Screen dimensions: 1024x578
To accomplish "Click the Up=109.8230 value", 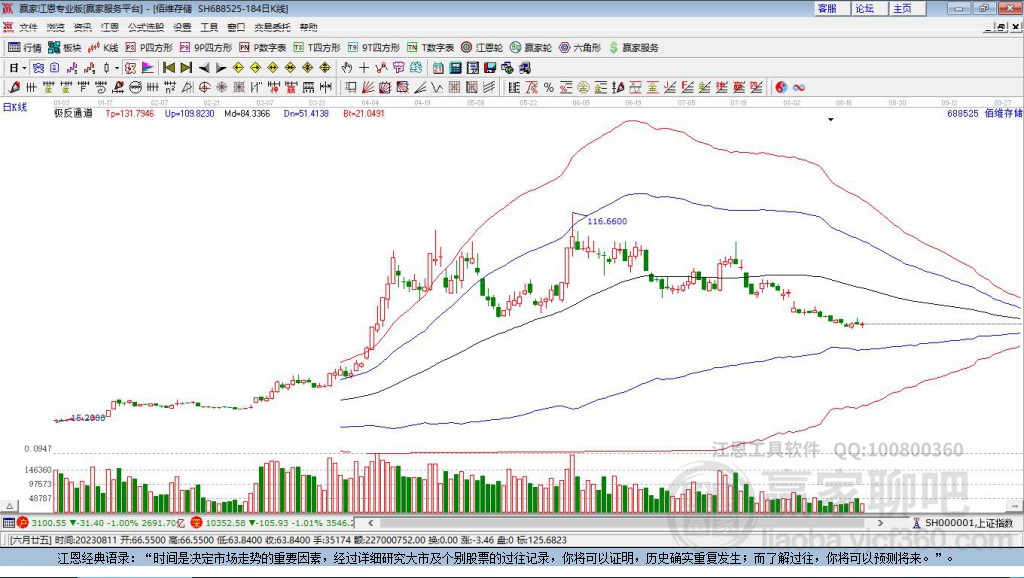I will pyautogui.click(x=189, y=113).
